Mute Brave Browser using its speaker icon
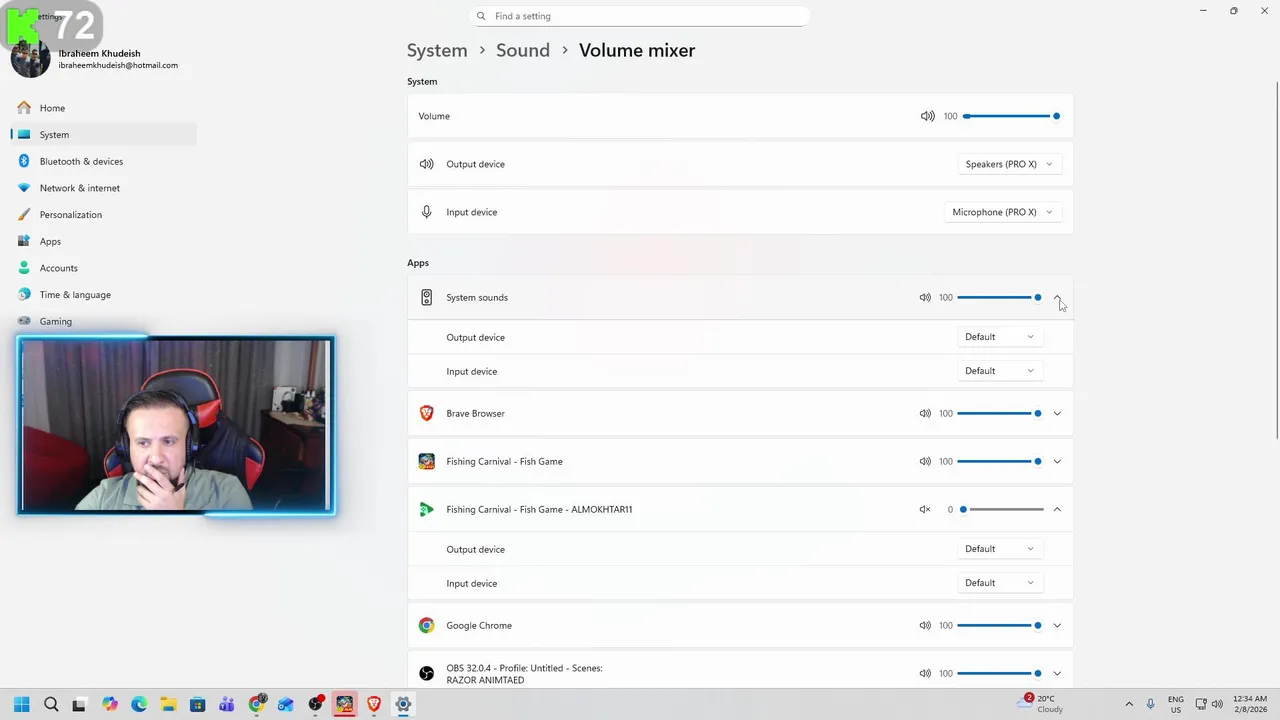This screenshot has width=1280, height=720. [x=925, y=413]
